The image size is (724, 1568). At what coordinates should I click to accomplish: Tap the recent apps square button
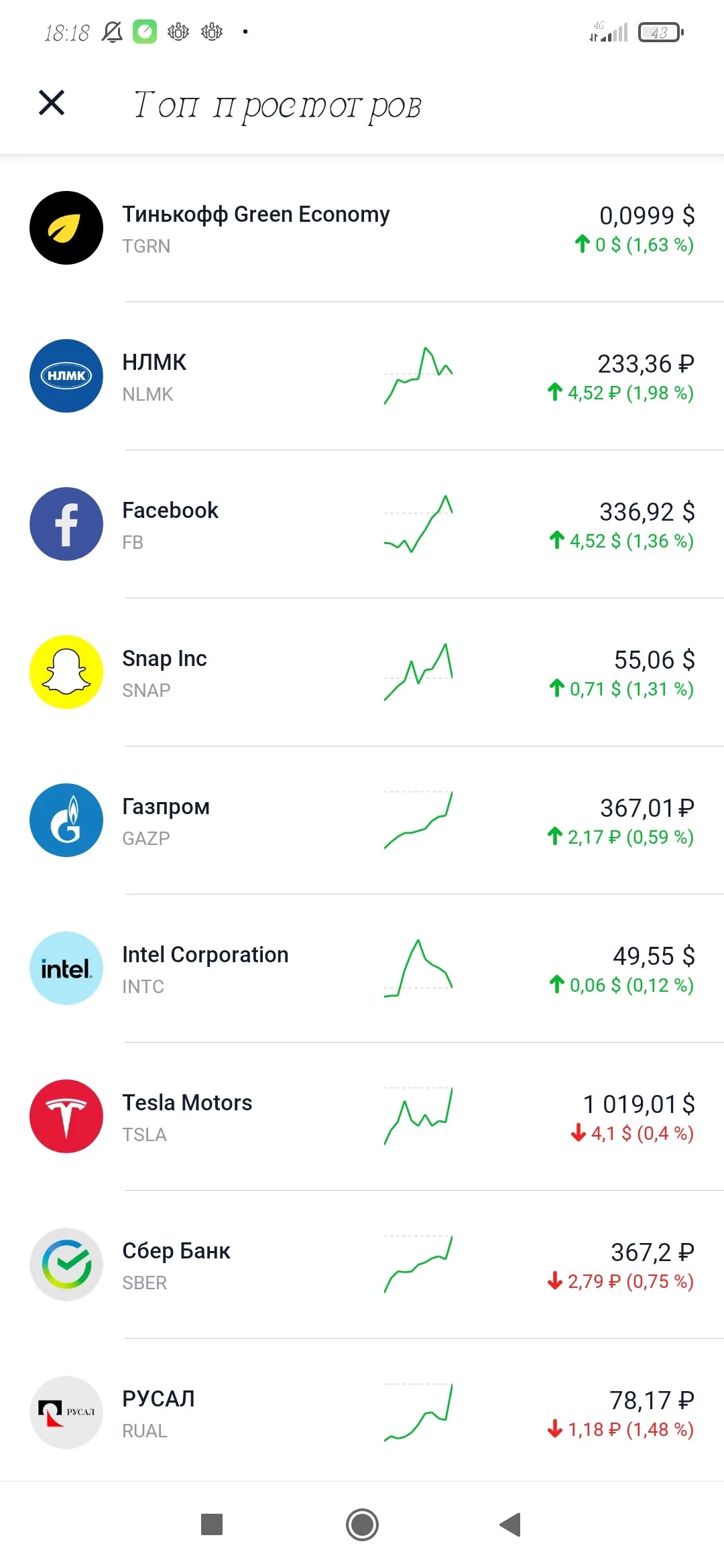(x=212, y=1524)
